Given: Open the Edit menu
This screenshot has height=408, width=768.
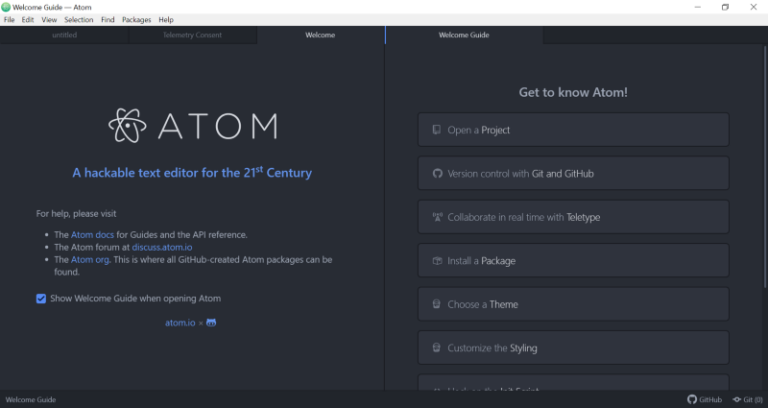Looking at the screenshot, I should point(28,20).
